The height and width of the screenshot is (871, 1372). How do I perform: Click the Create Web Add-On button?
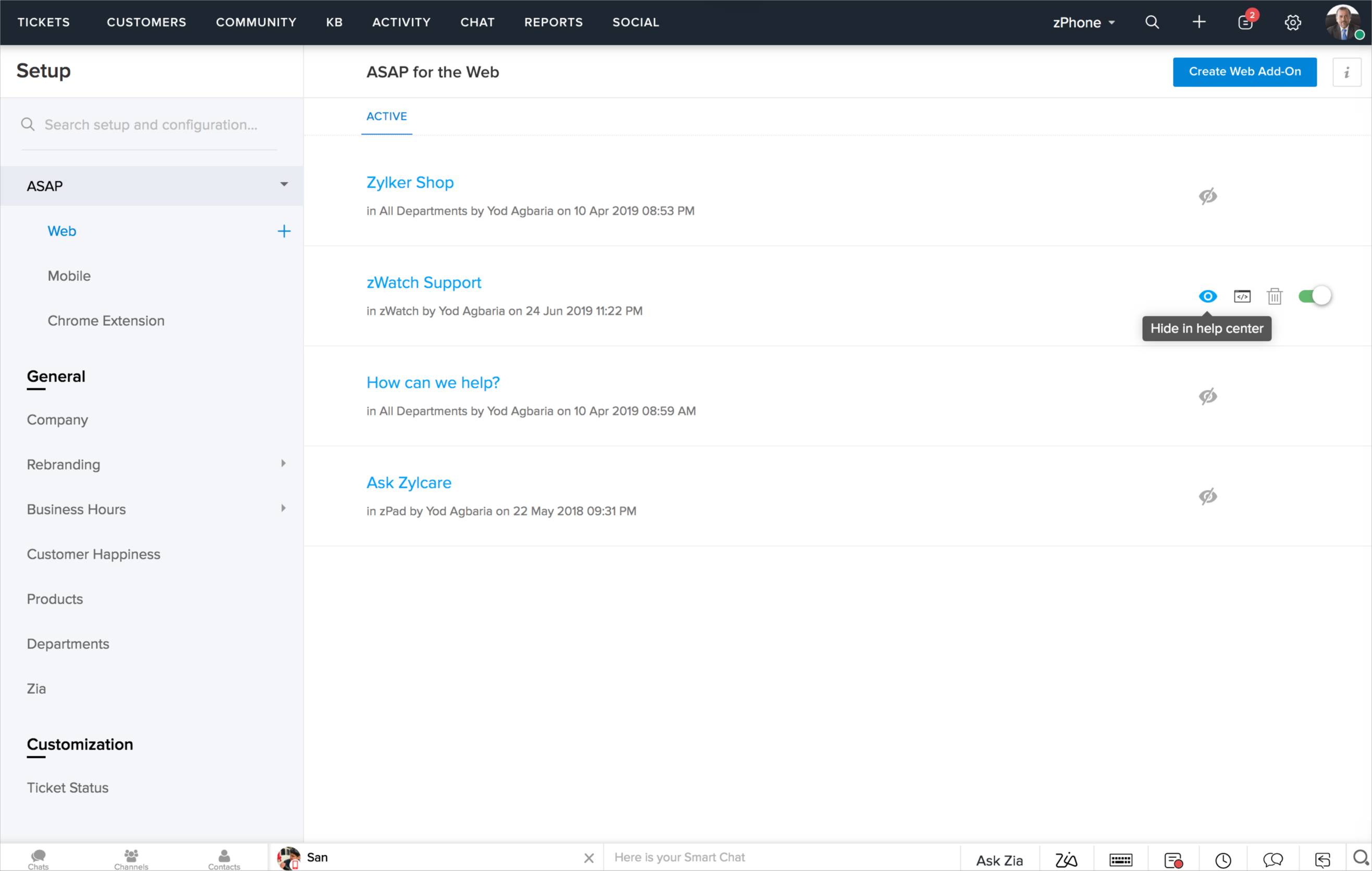pyautogui.click(x=1244, y=72)
